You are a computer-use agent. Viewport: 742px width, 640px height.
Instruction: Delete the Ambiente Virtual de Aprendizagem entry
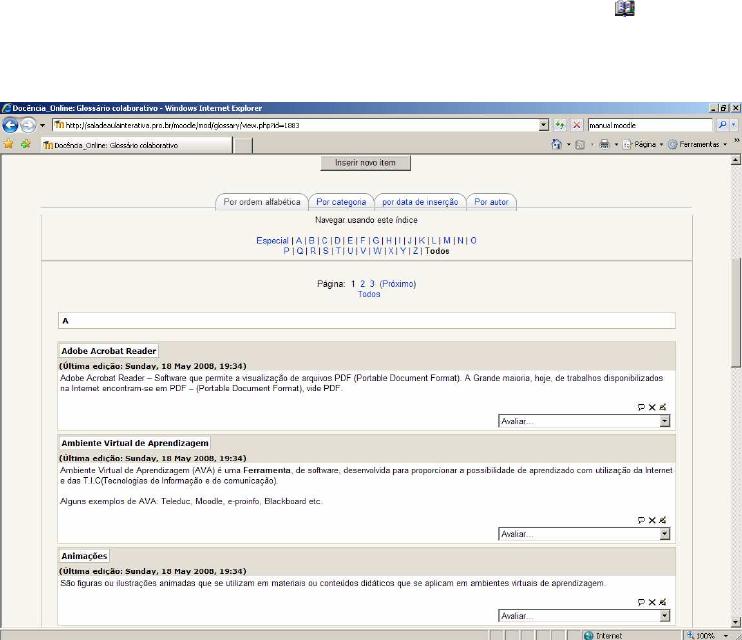pos(652,520)
